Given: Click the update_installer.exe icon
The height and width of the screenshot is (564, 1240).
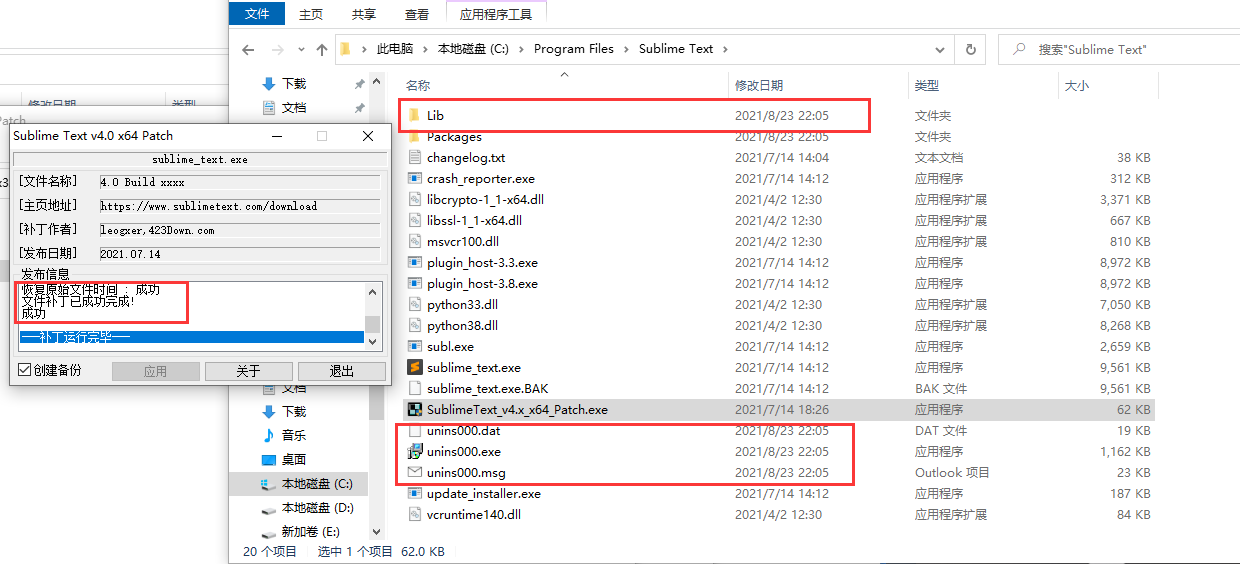Looking at the screenshot, I should pos(415,494).
